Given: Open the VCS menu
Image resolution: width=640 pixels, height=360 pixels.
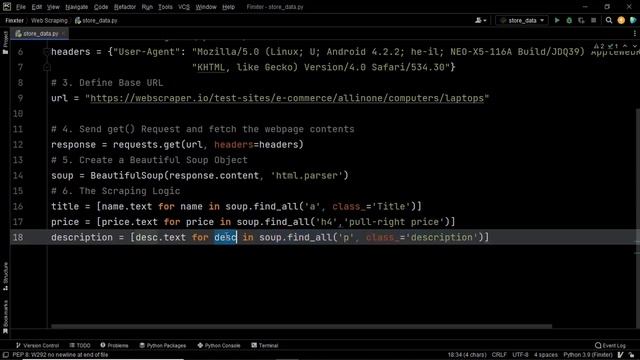Looking at the screenshot, I should 184,7.
